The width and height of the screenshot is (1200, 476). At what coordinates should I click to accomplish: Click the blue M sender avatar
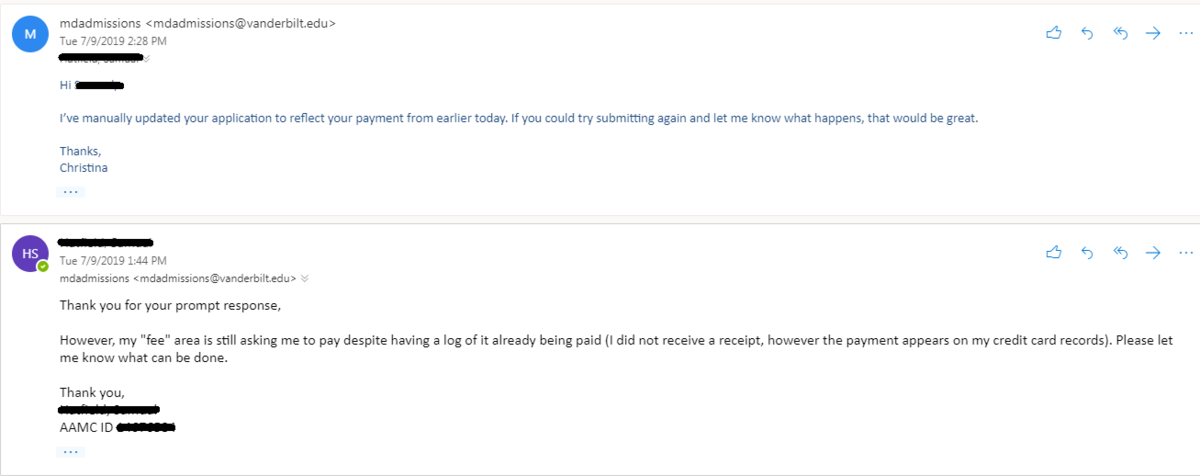(x=29, y=33)
